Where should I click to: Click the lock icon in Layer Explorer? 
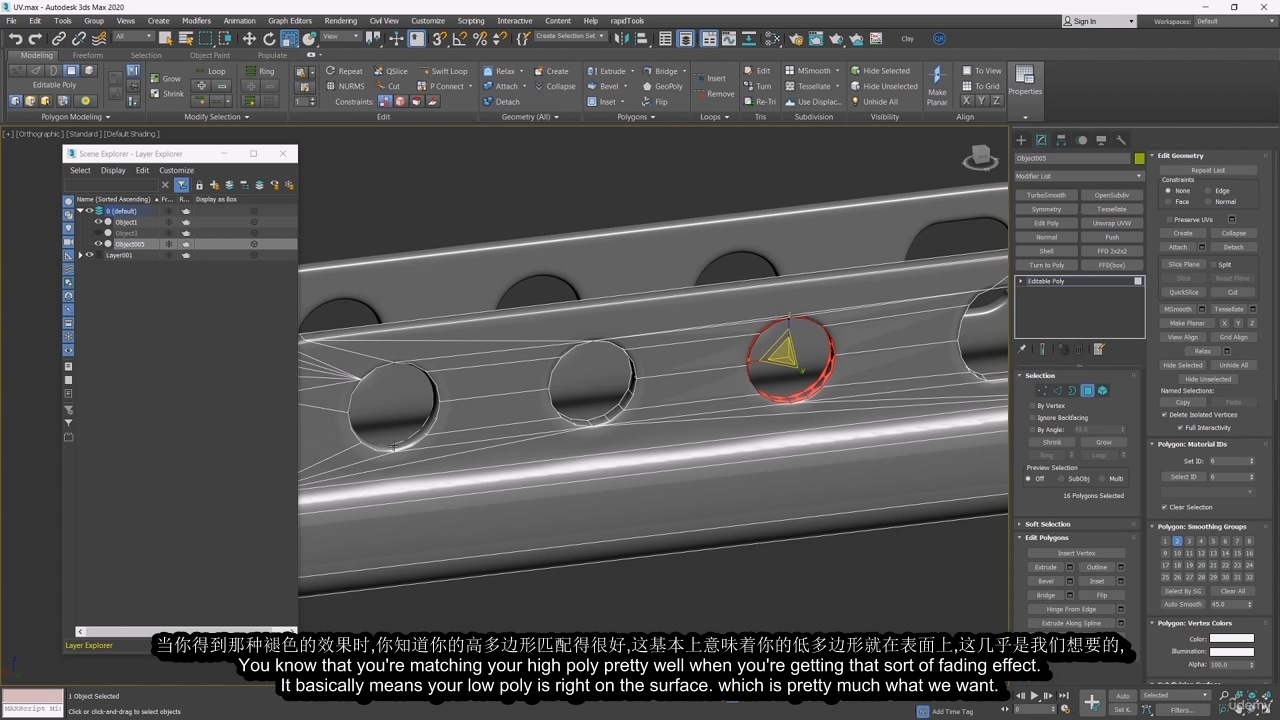point(199,185)
